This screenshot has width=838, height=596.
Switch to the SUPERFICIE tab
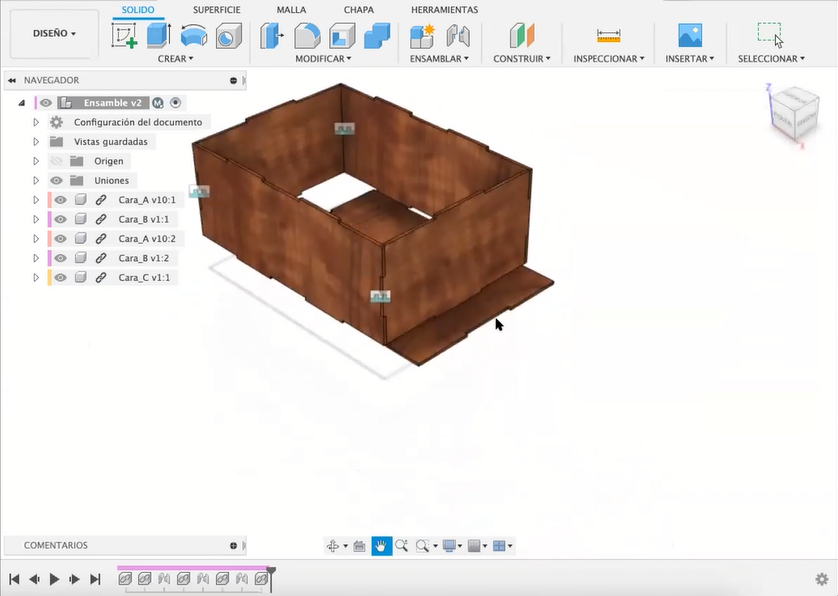coord(216,10)
